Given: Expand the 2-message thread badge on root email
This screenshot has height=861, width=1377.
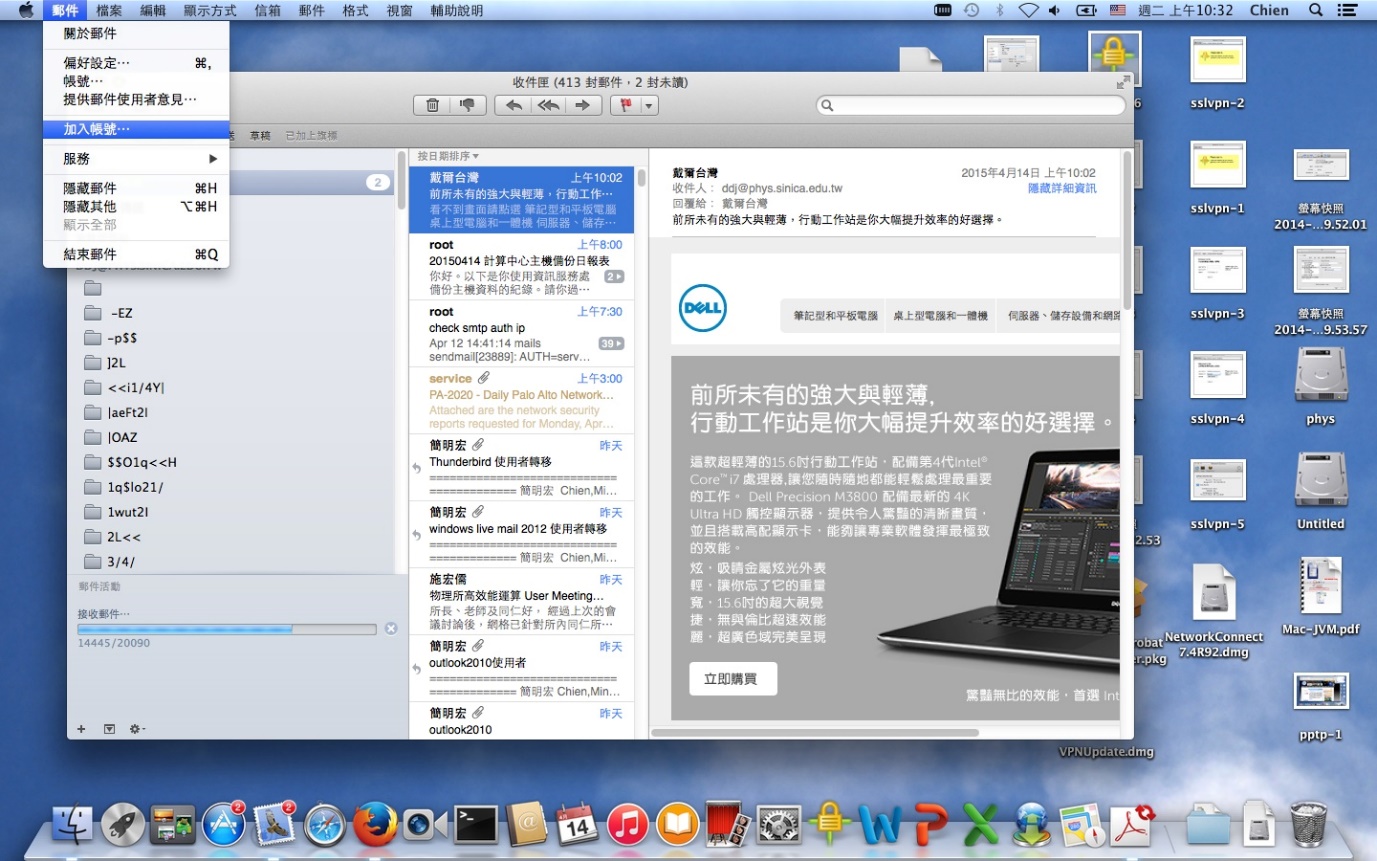Looking at the screenshot, I should click(614, 276).
